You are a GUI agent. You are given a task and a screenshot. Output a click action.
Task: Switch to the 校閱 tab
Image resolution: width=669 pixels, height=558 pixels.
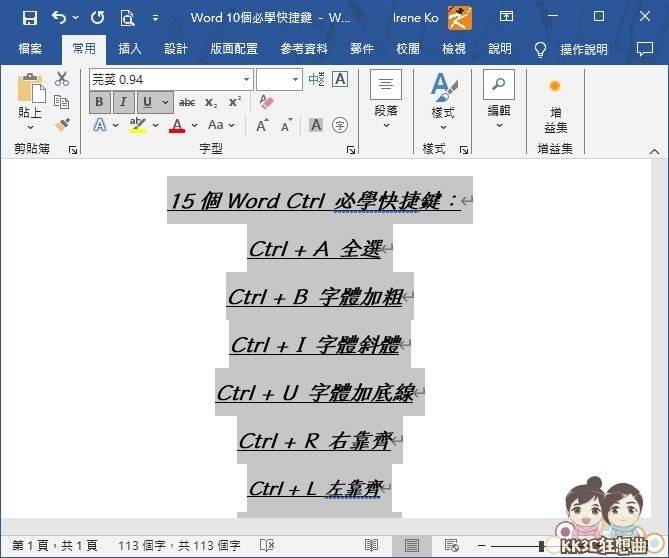click(x=408, y=49)
